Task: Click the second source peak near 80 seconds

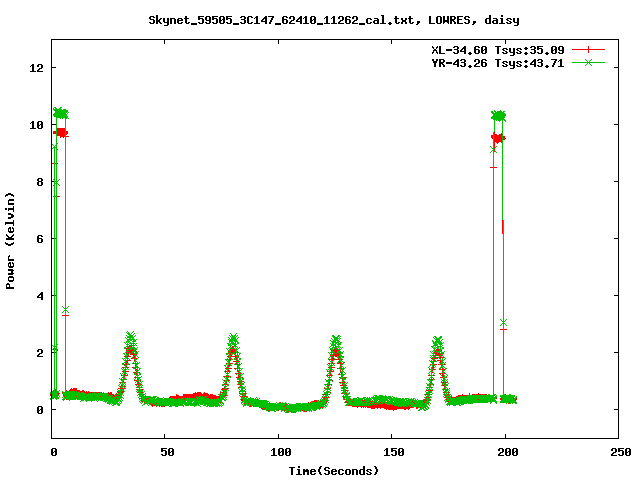Action: point(233,369)
